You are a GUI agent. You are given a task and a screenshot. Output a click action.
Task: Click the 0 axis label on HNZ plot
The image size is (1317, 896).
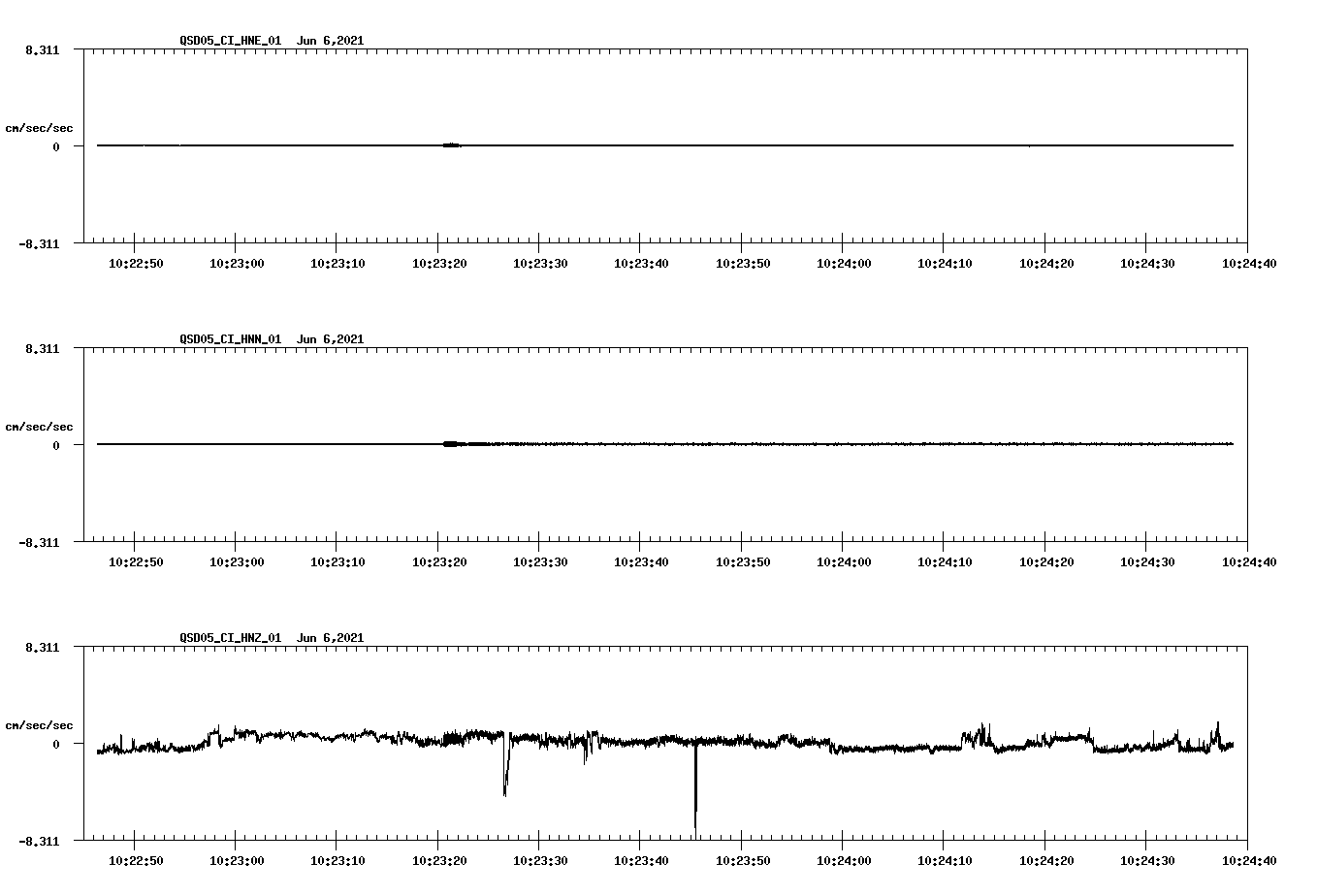pos(56,745)
